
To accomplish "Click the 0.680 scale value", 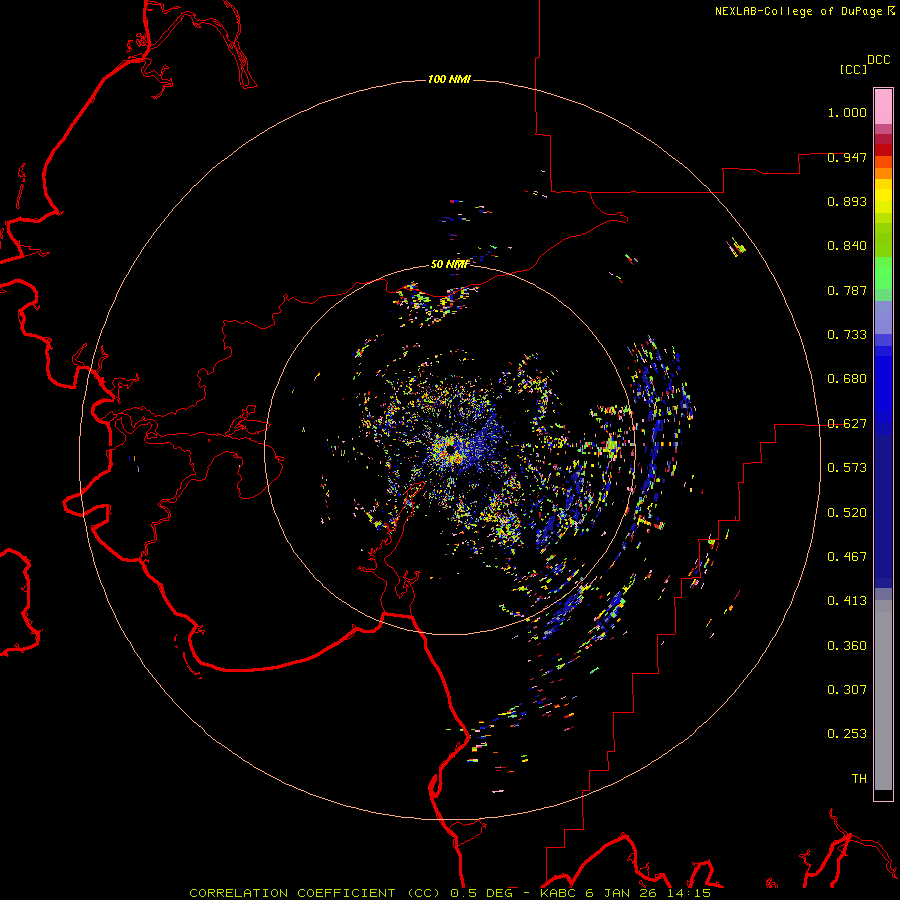I will pos(847,379).
